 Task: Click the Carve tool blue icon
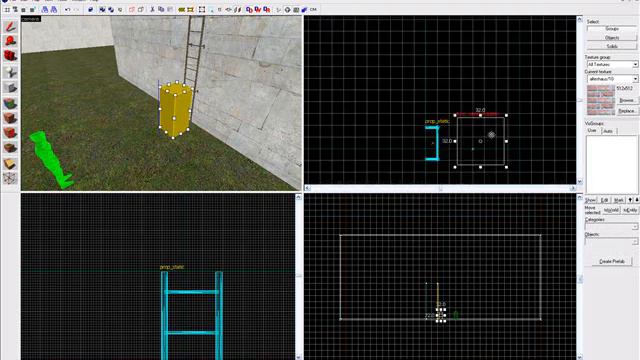pos(91,9)
